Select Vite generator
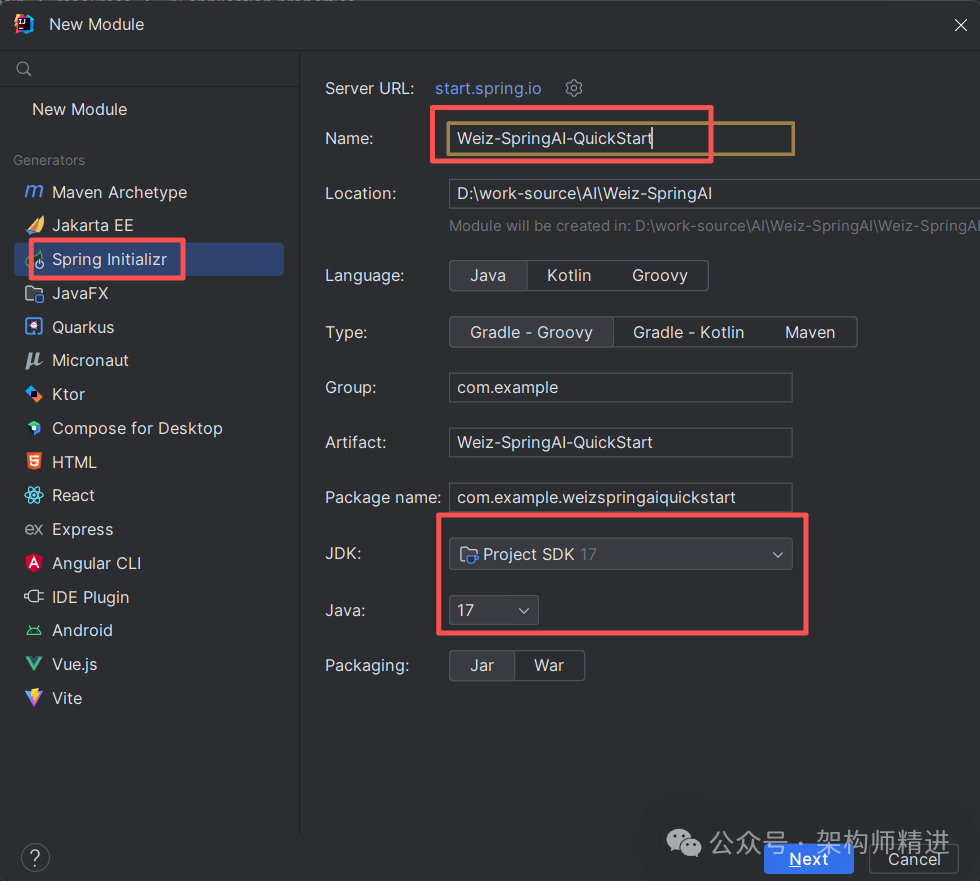Viewport: 980px width, 881px height. pyautogui.click(x=149, y=698)
